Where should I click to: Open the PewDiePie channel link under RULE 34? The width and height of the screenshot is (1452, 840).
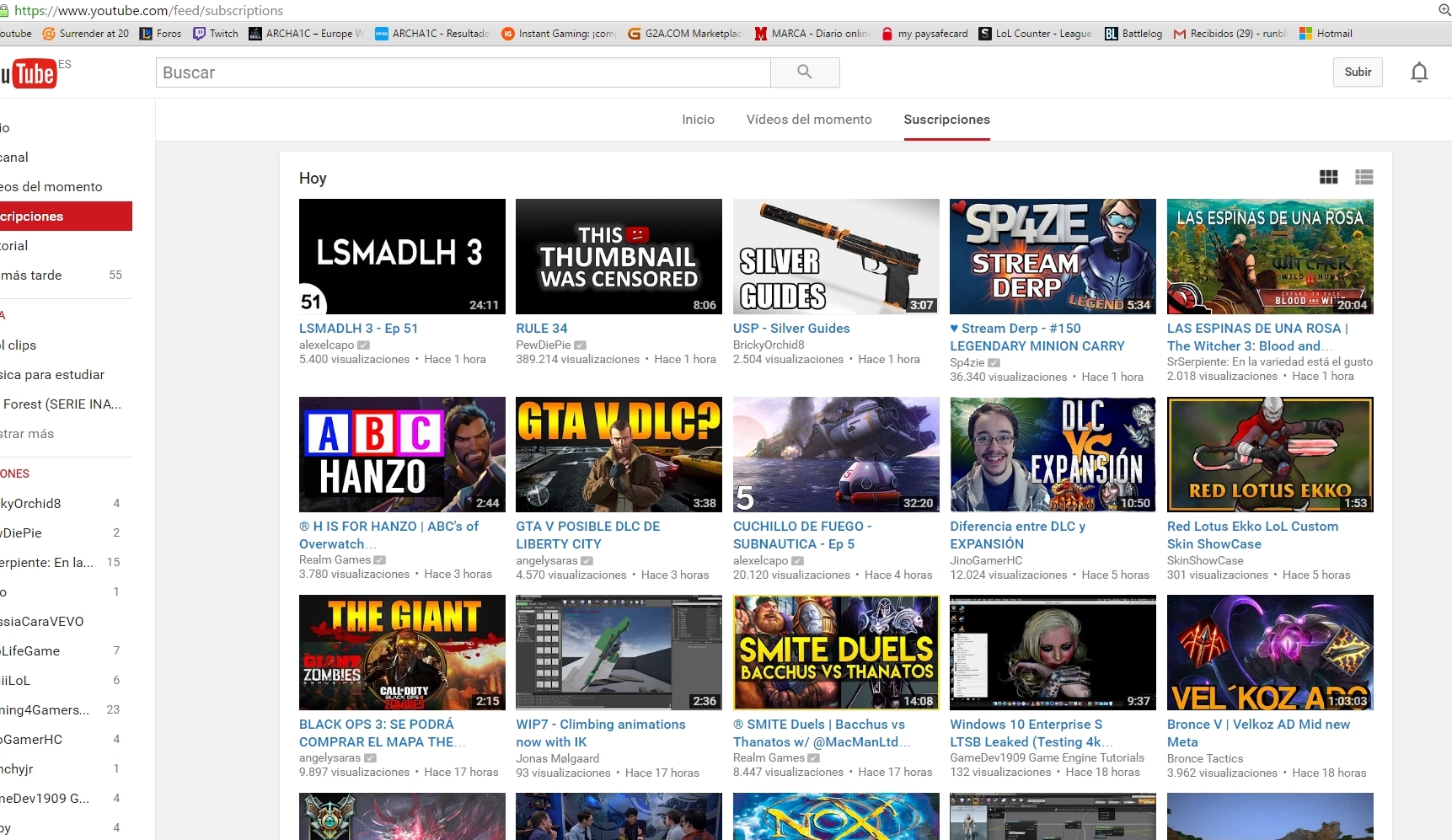(543, 345)
